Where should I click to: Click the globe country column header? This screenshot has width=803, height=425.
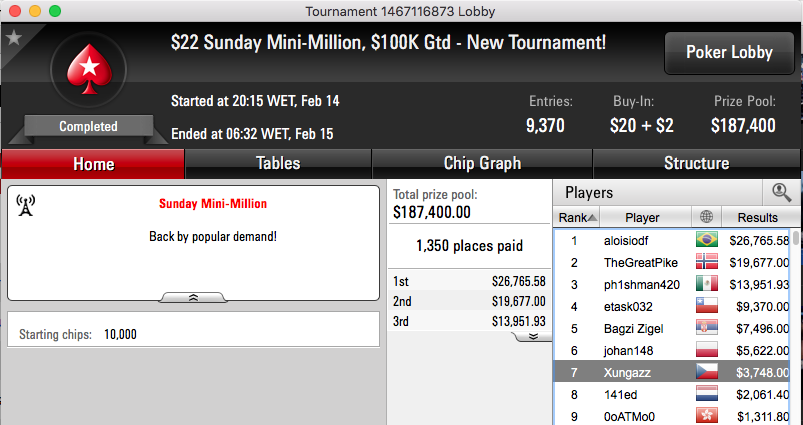(706, 217)
